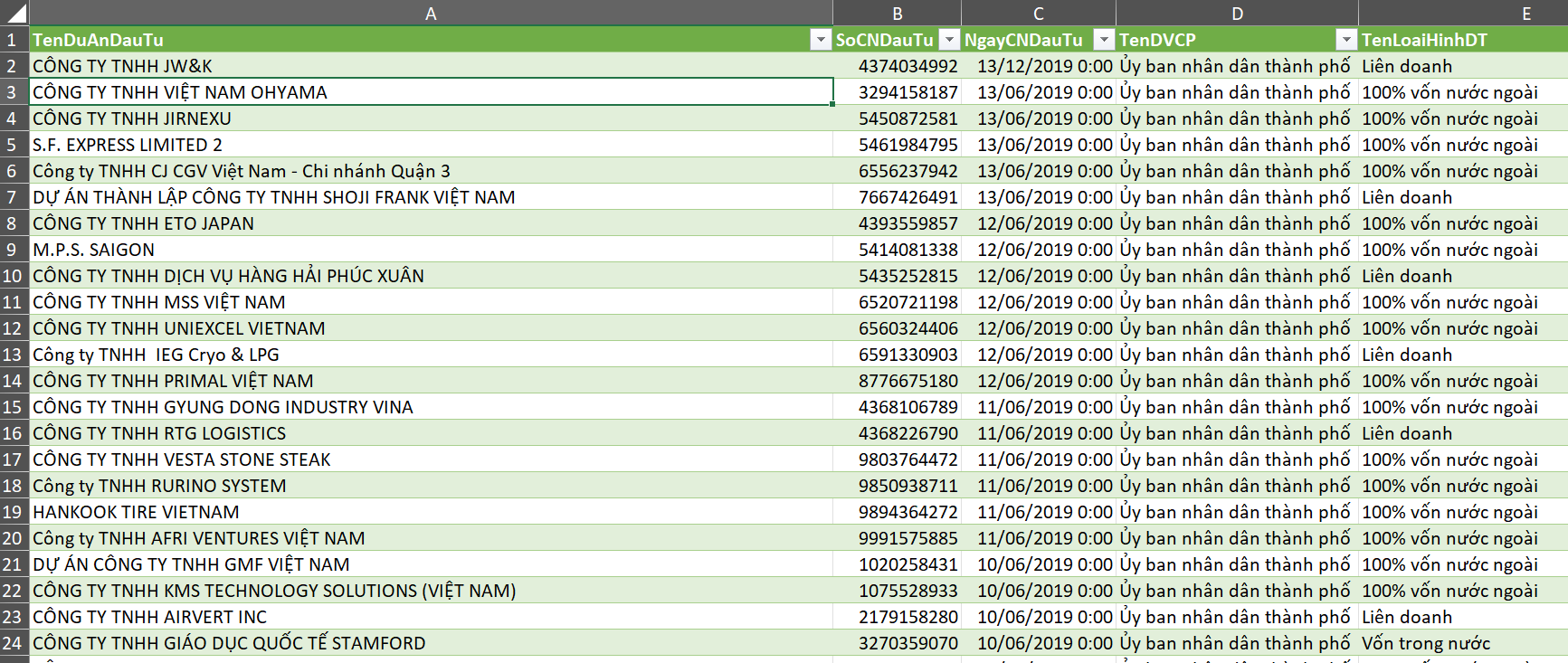
Task: Select certificate number 5414081338
Action: [x=897, y=250]
